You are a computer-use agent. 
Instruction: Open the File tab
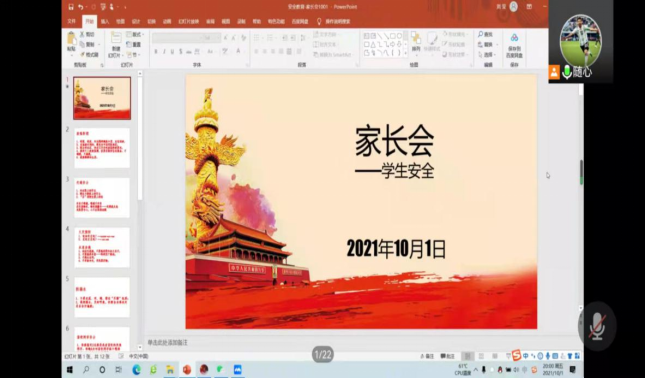point(72,21)
